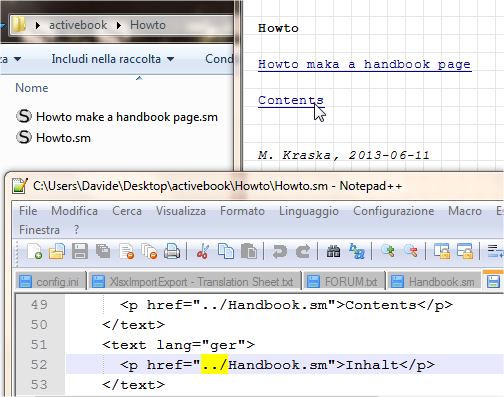Expand the breadcrumb arrow before activebook
504x397 pixels.
coord(38,25)
